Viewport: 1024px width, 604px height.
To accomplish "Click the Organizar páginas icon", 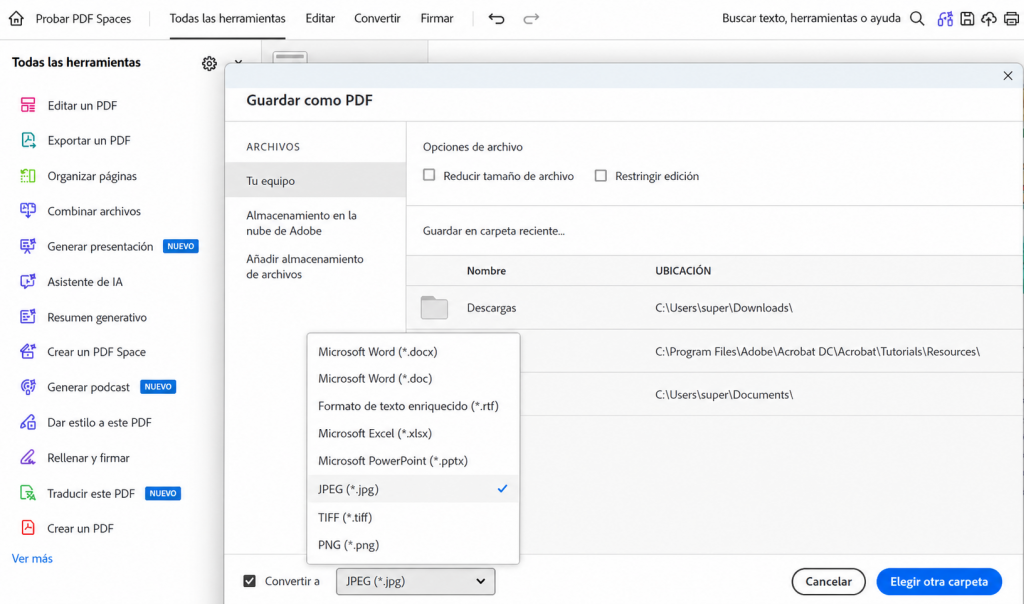I will pos(27,176).
